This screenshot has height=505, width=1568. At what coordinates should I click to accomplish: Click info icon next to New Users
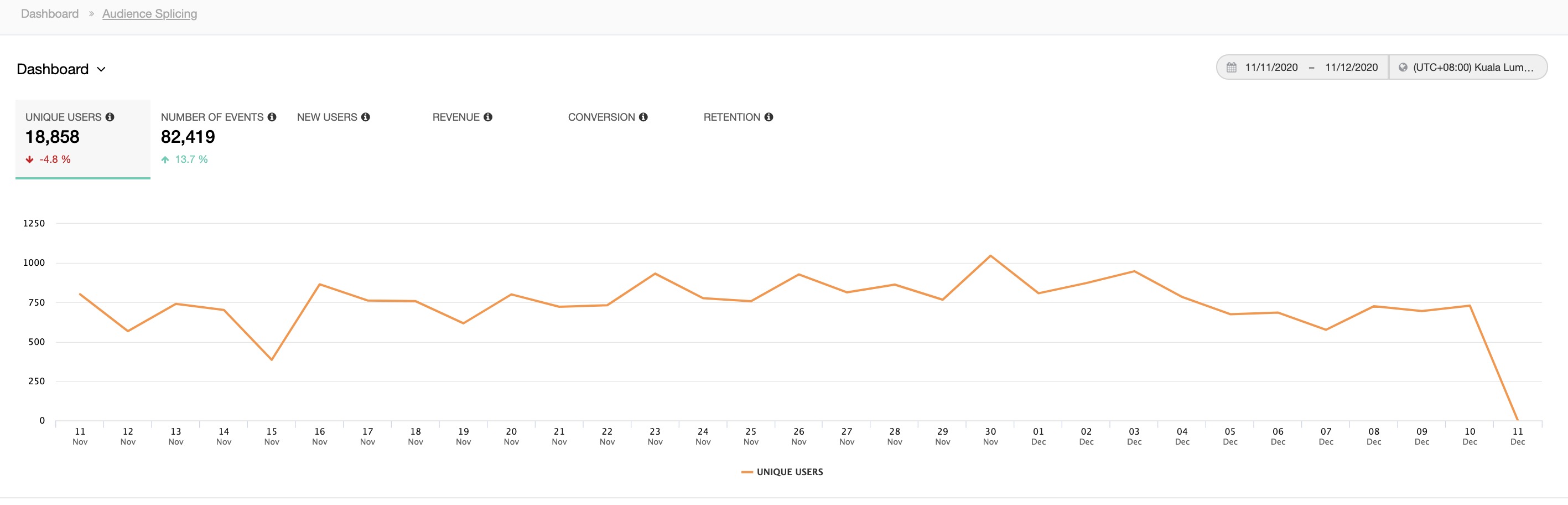(365, 117)
